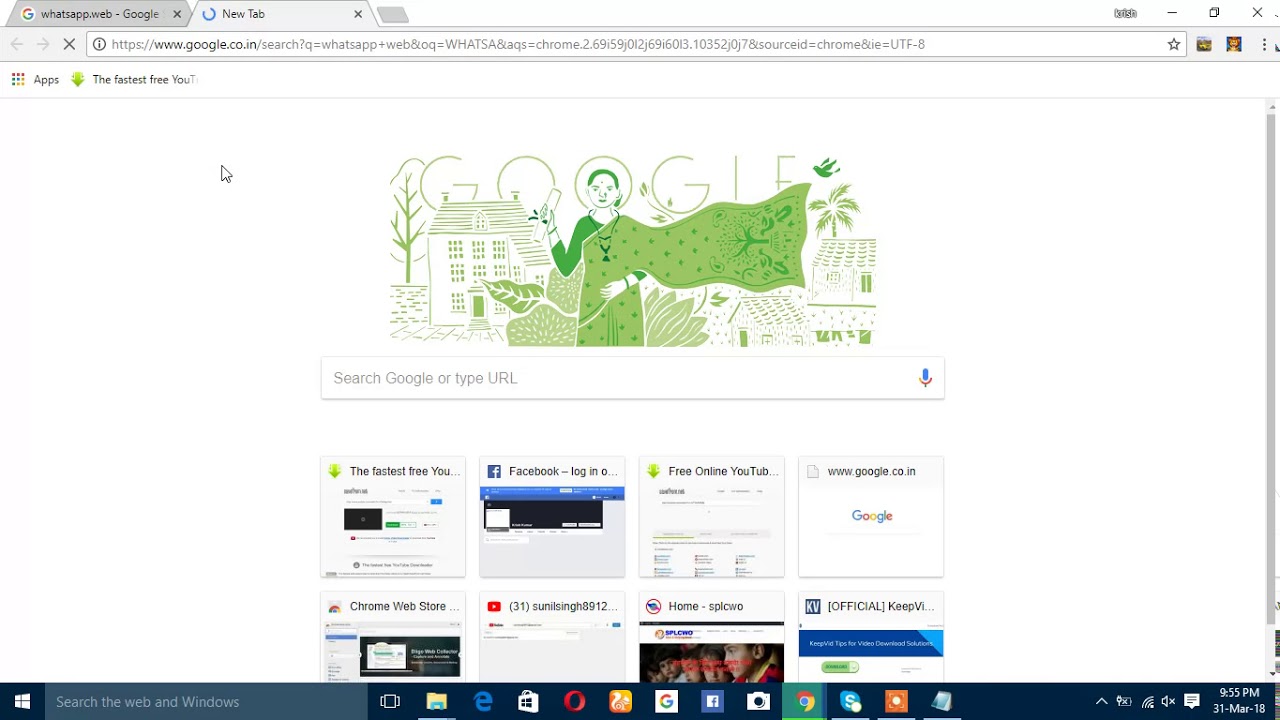Image resolution: width=1280 pixels, height=720 pixels.
Task: Stop loading the page with the X button
Action: pos(69,44)
